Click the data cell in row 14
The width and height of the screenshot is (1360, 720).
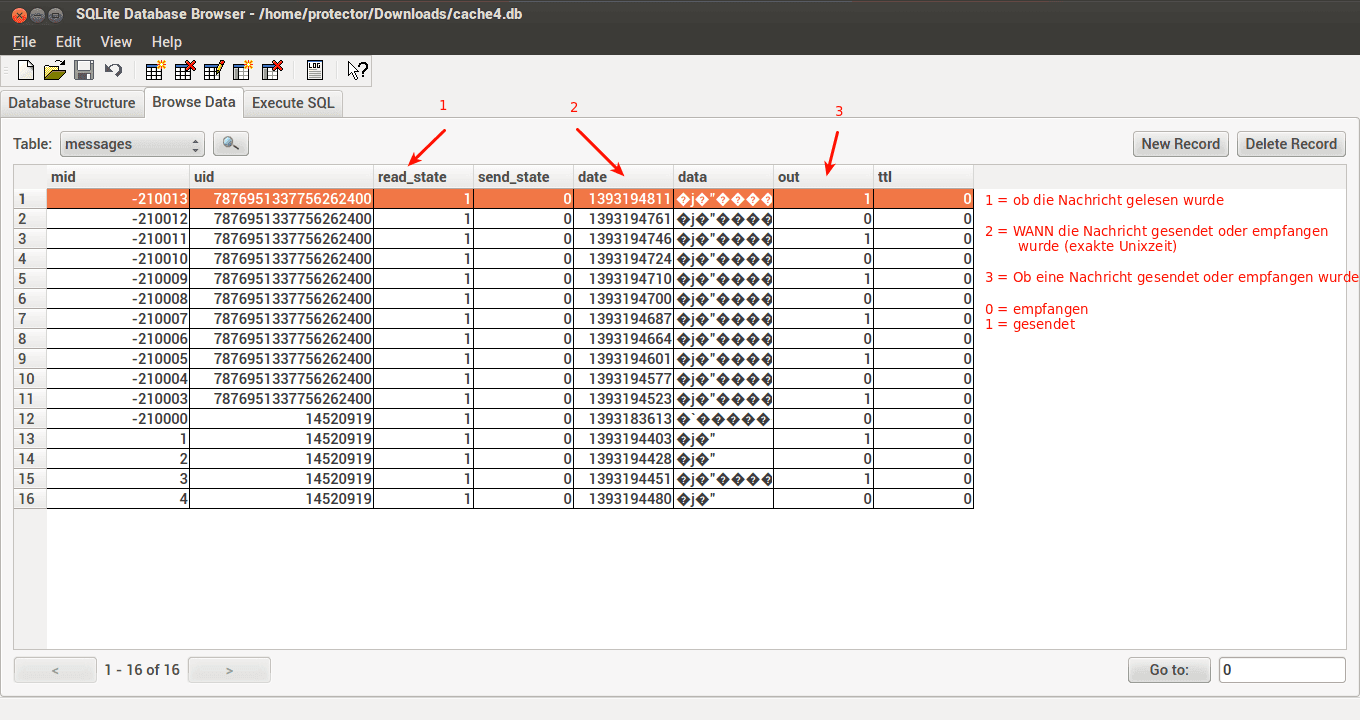724,459
